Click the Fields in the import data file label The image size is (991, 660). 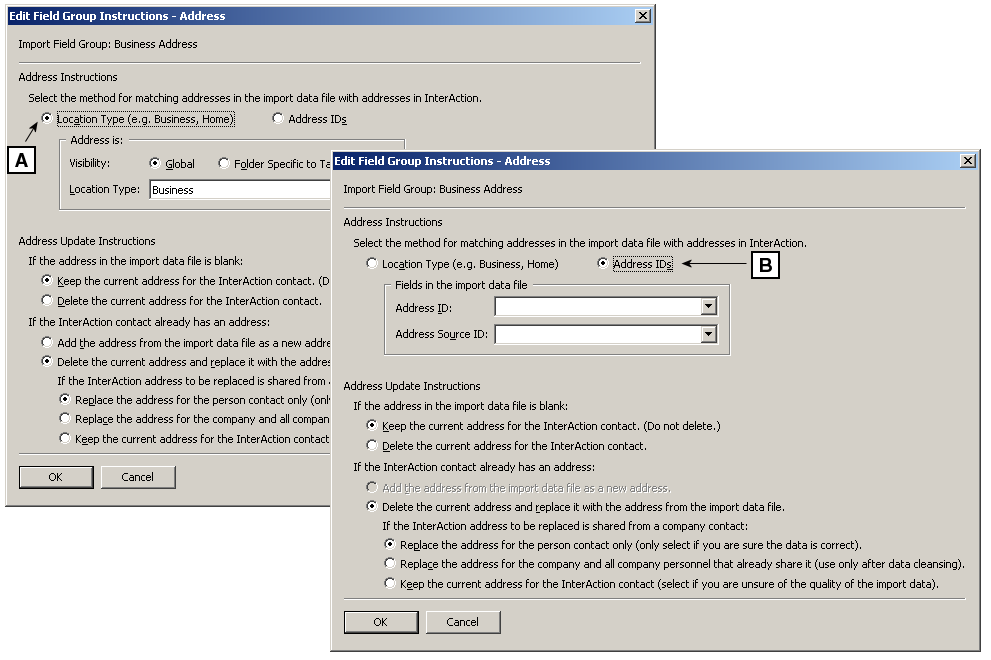click(x=461, y=285)
